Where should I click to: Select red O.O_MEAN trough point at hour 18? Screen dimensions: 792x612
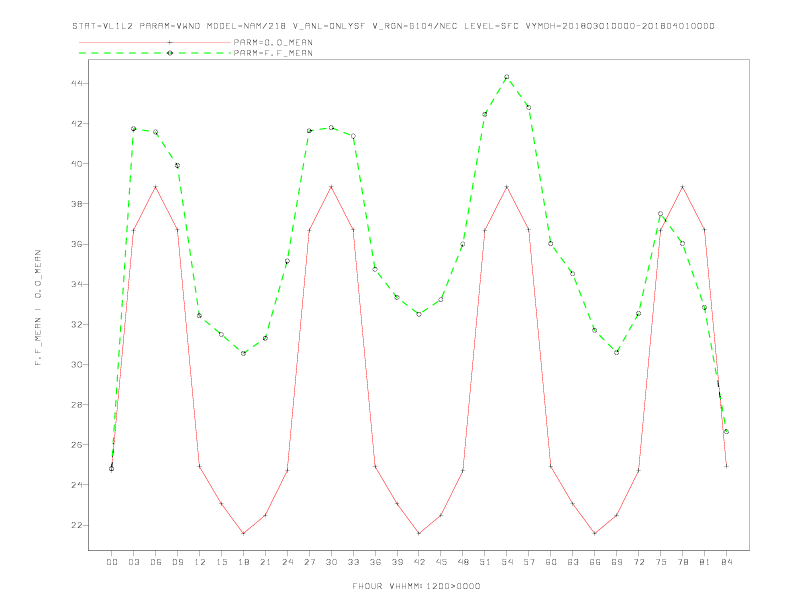(x=243, y=533)
